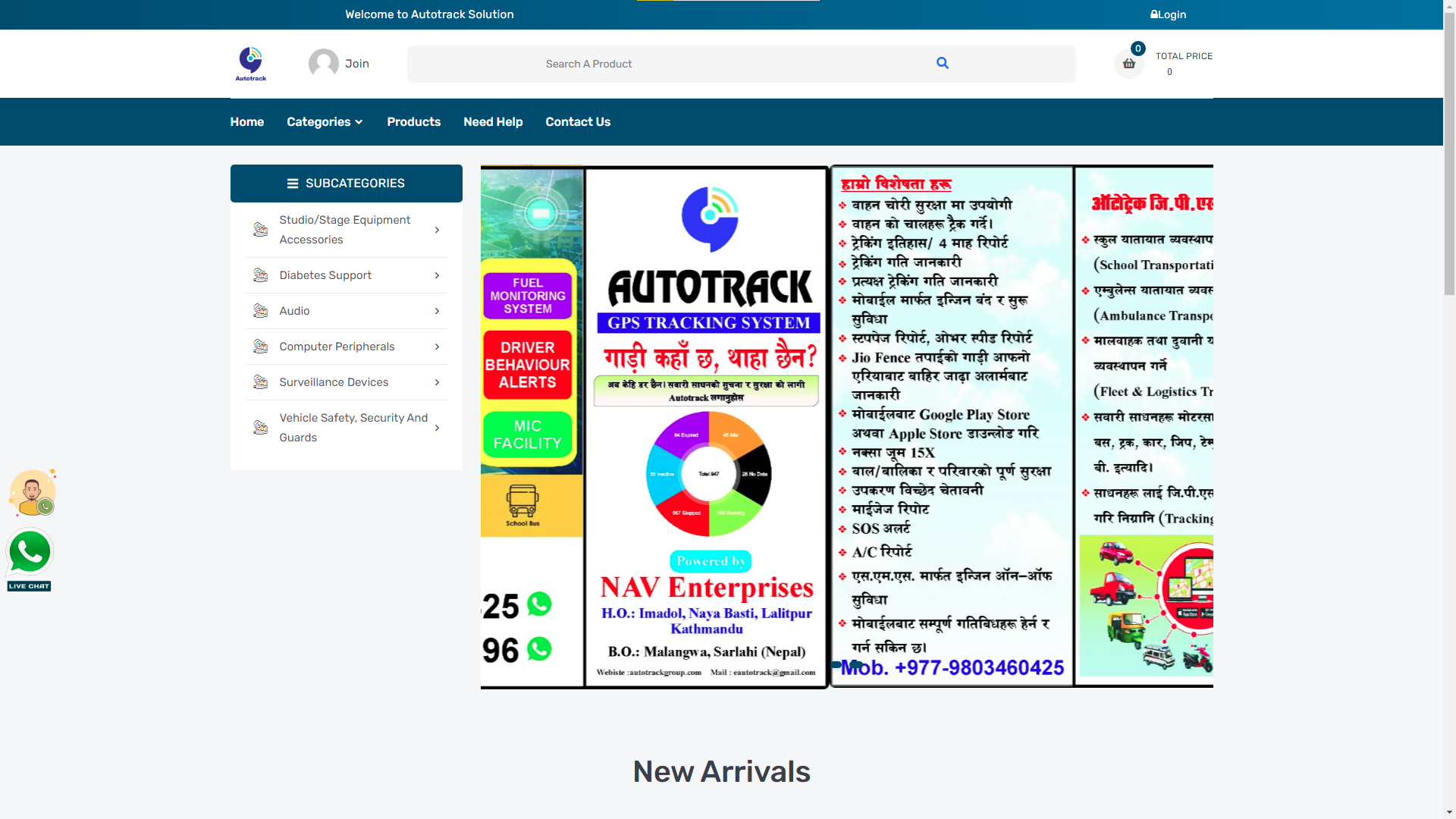Expand the Surveillance Devices chevron

point(437,382)
